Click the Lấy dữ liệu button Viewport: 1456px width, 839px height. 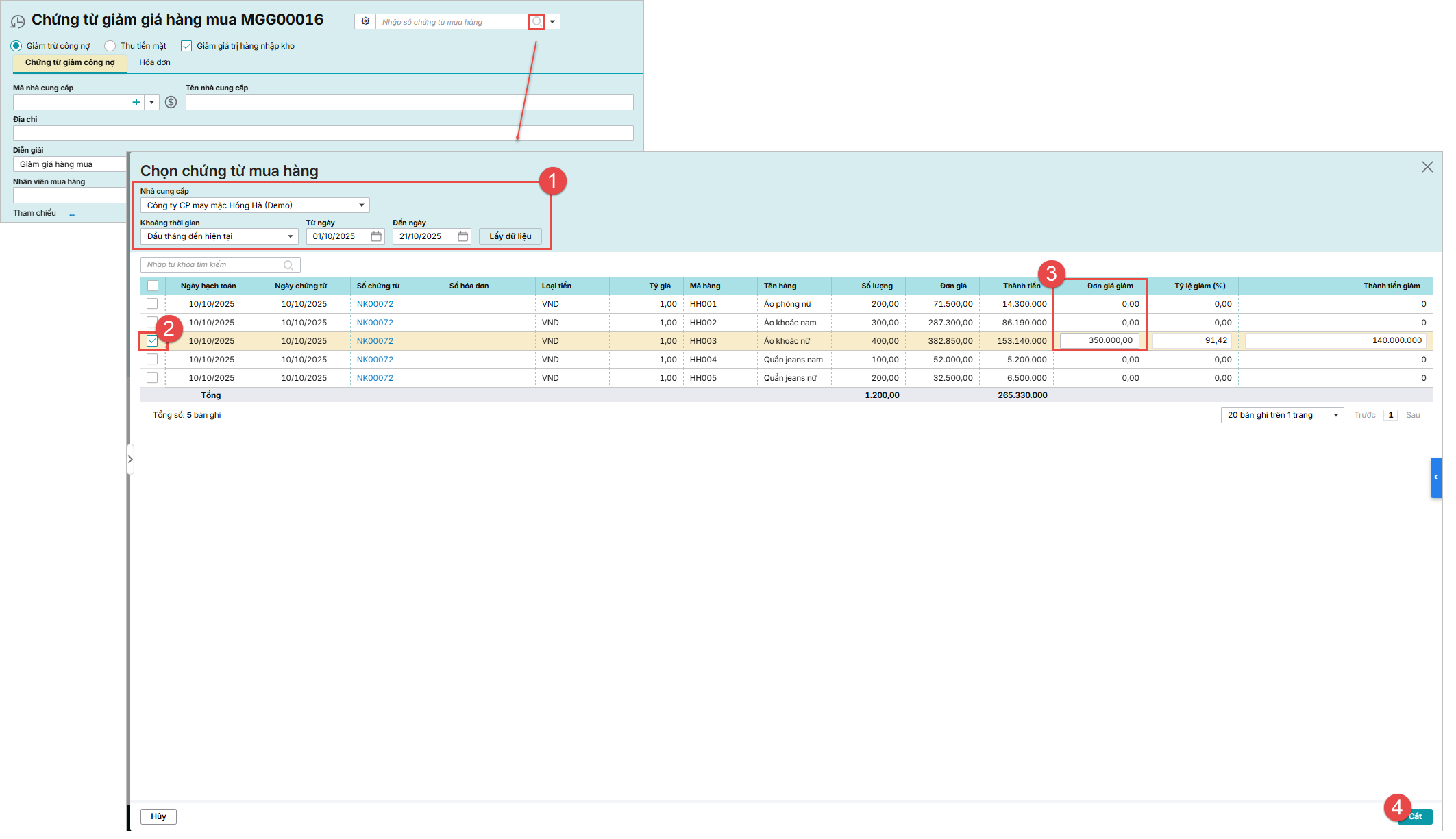510,236
